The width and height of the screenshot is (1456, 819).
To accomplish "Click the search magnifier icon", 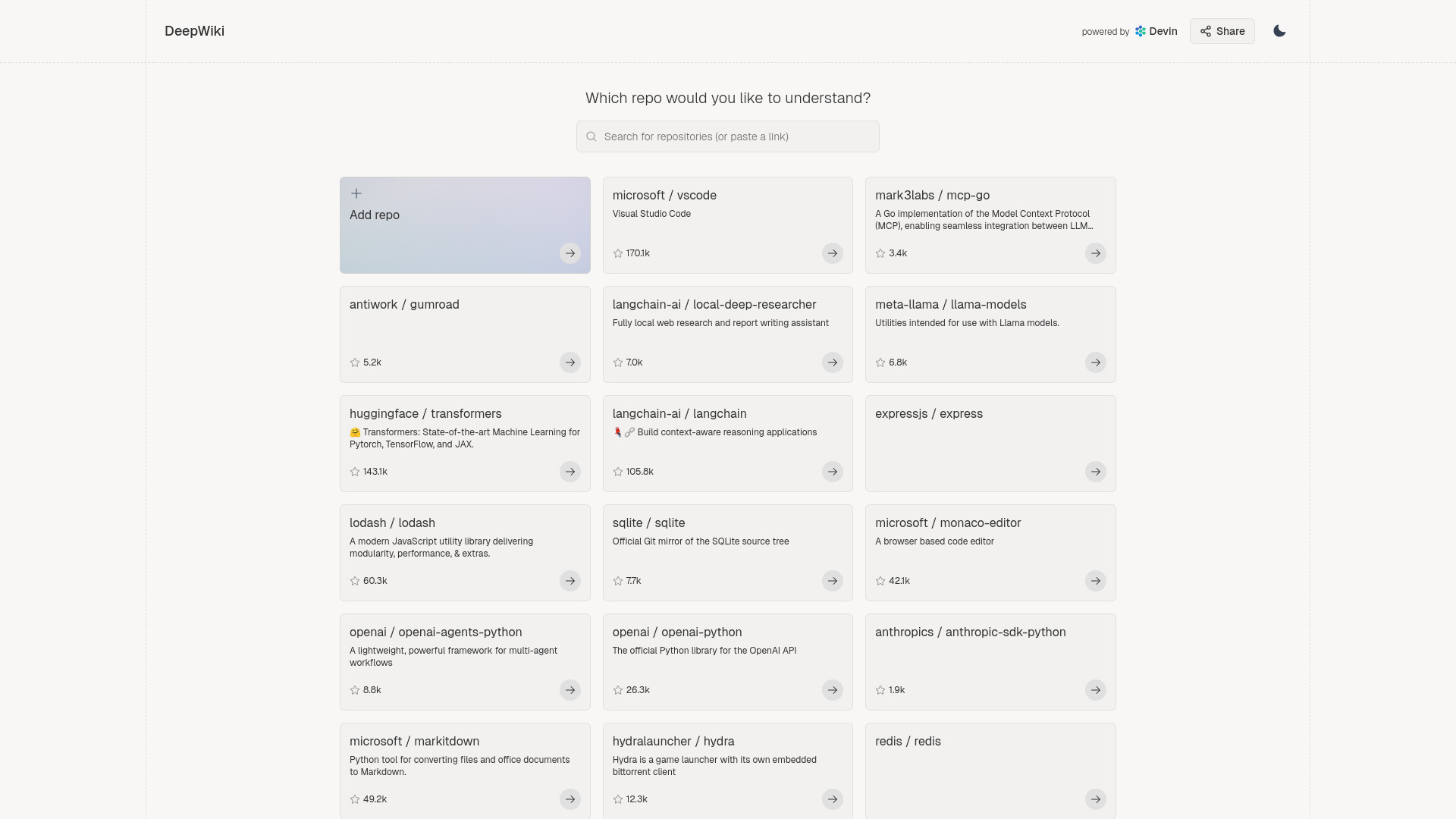I will 591,136.
